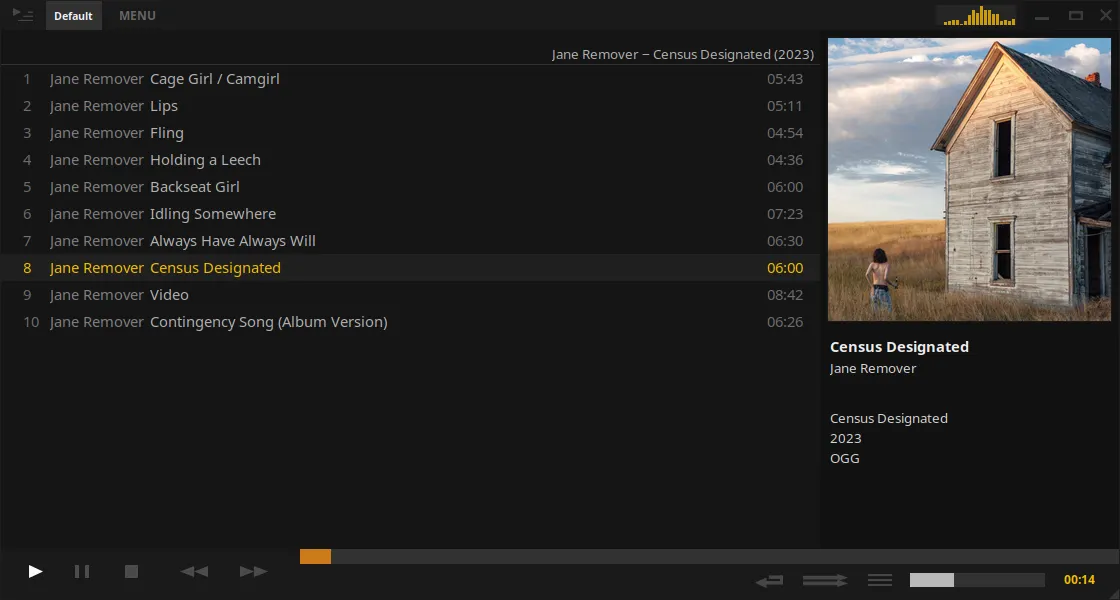Screen dimensions: 1120x600
Task: Click the 08:42 duration of Video
Action: click(x=785, y=295)
